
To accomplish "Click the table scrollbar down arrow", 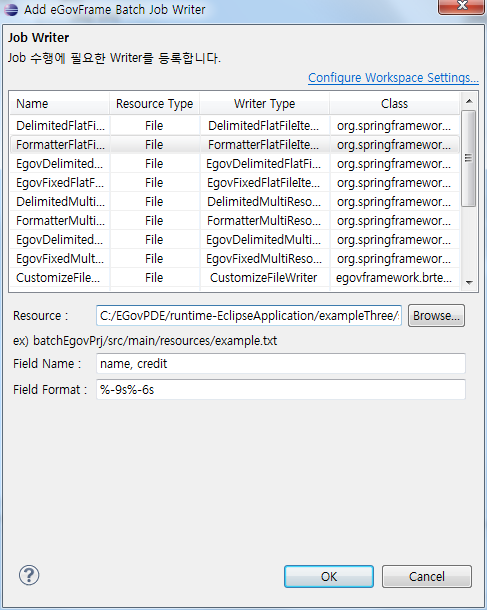I will pyautogui.click(x=469, y=282).
